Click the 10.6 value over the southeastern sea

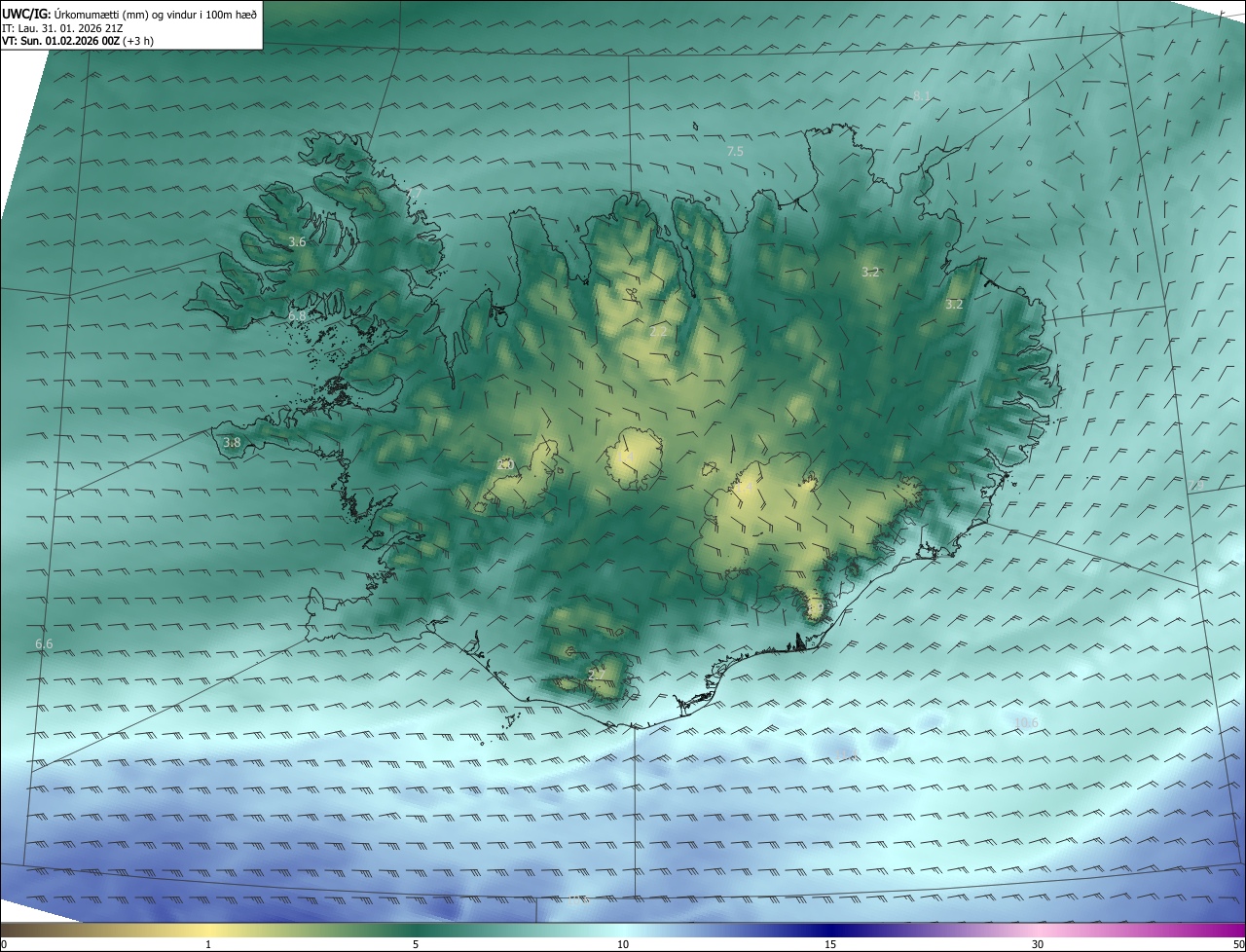tap(1026, 723)
